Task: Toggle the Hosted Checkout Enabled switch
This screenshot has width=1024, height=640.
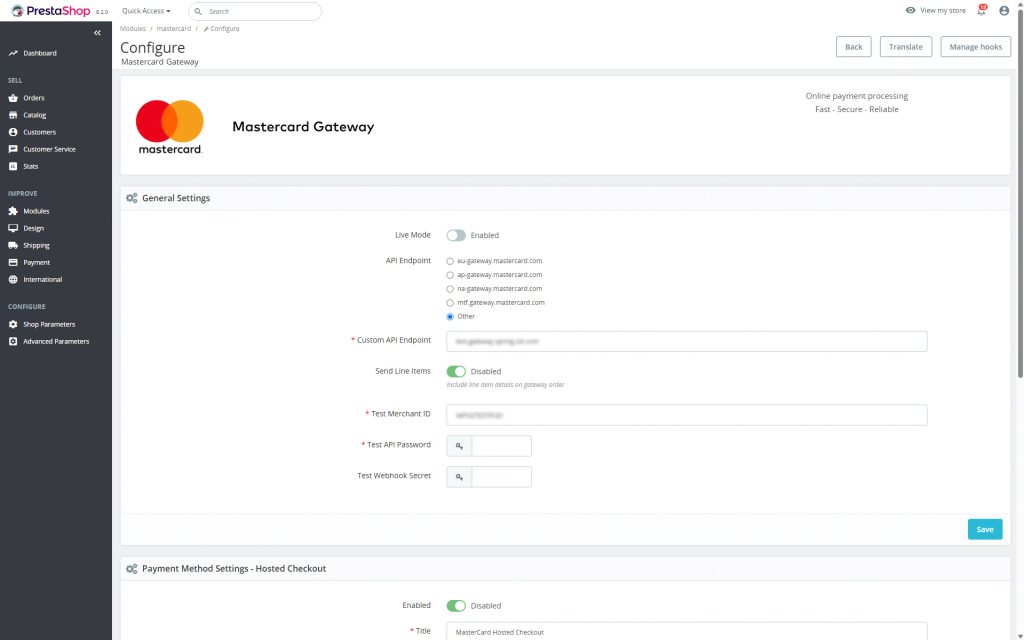Action: [x=456, y=605]
